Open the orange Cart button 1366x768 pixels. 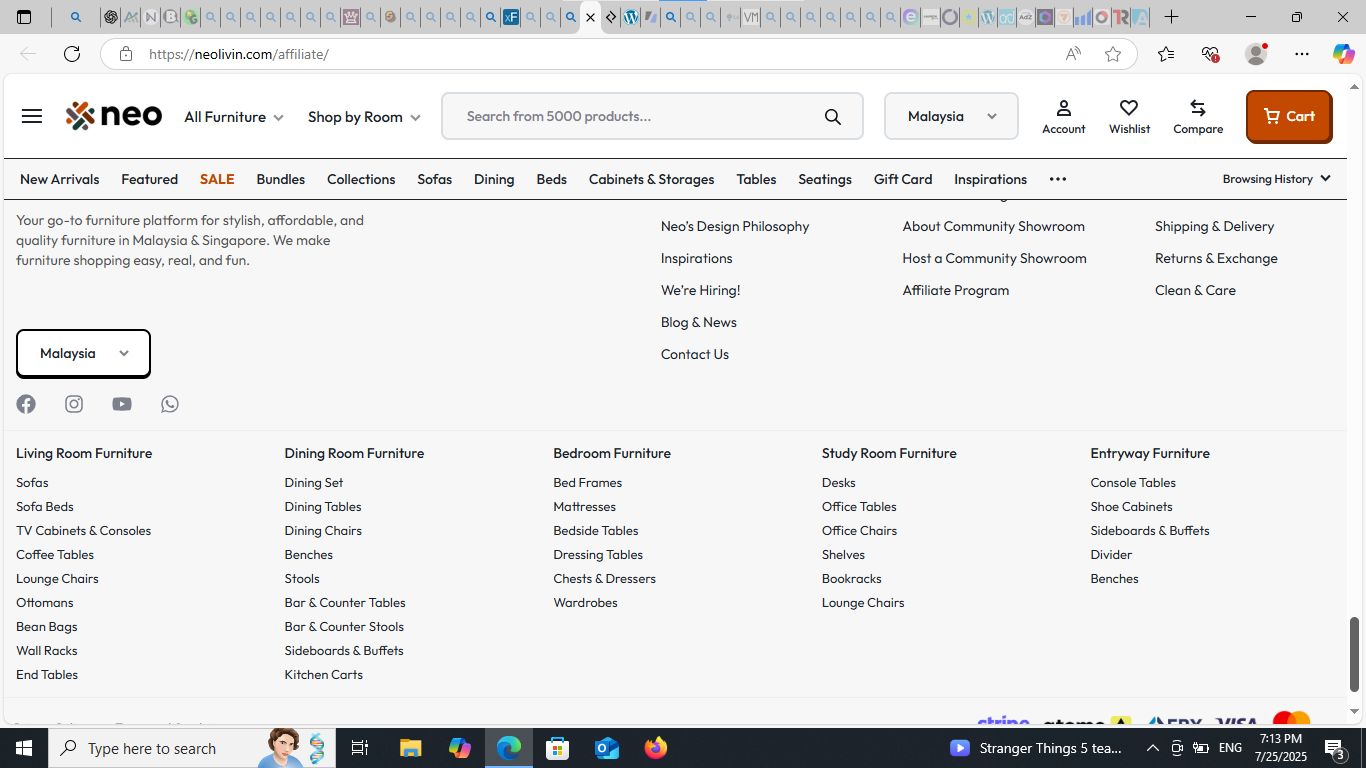point(1289,116)
